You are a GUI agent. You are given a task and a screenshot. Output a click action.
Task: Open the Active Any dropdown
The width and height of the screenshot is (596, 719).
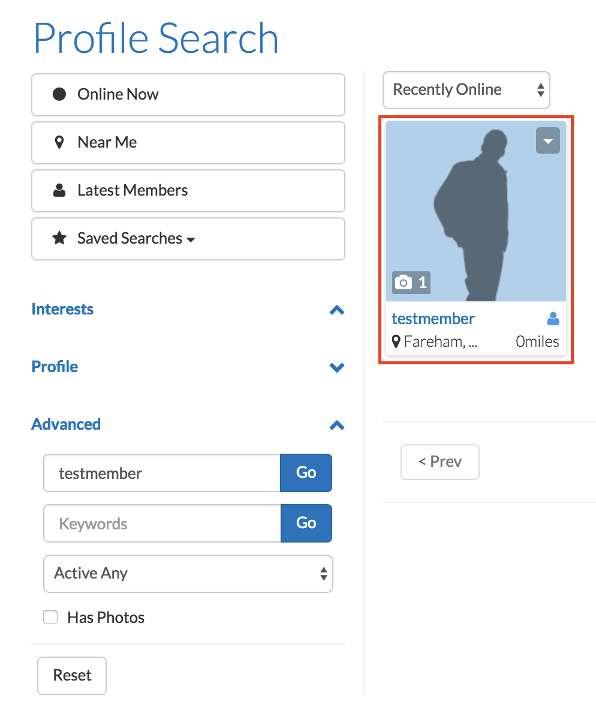188,574
